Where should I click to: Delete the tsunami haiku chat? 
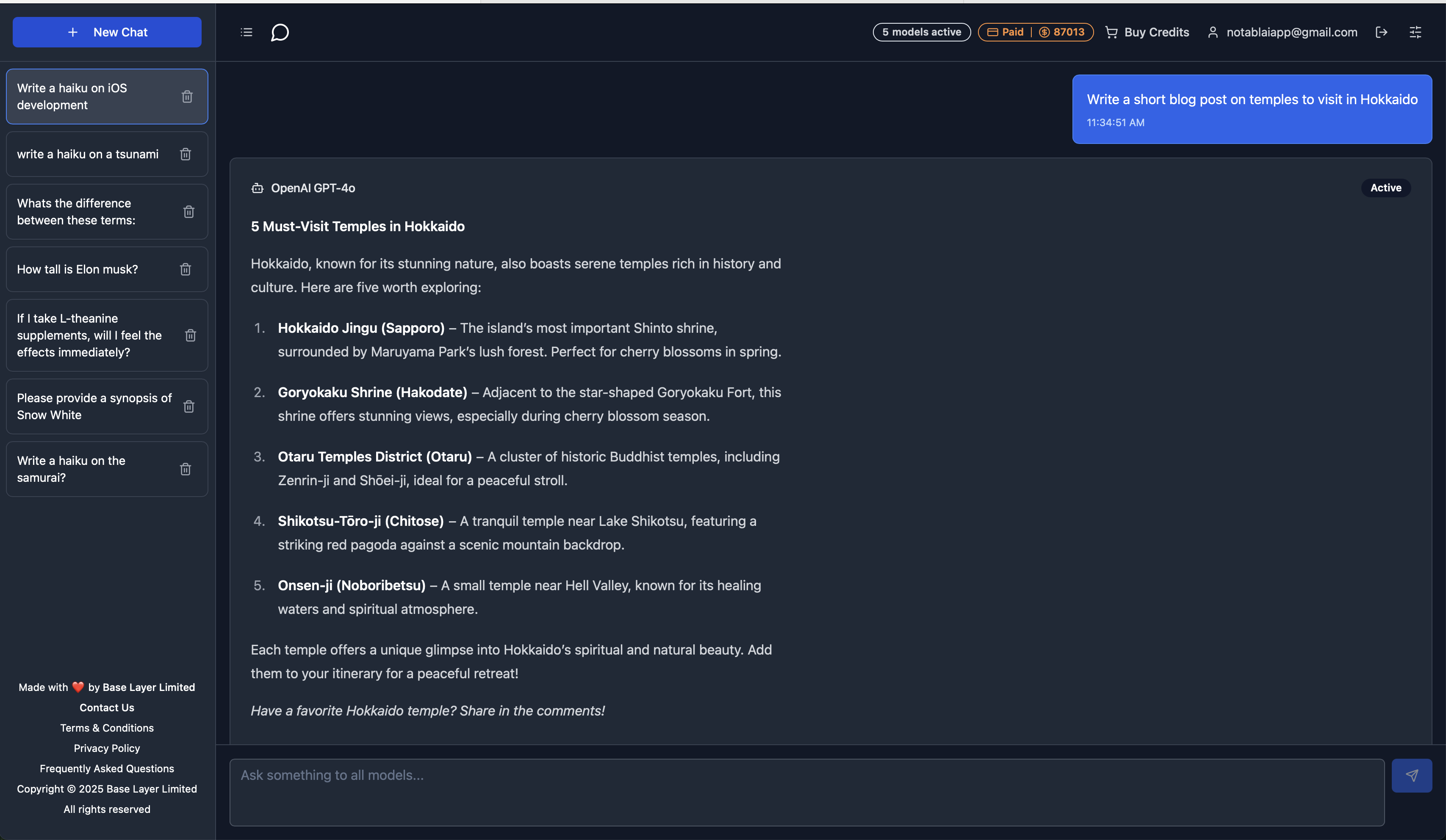(186, 154)
